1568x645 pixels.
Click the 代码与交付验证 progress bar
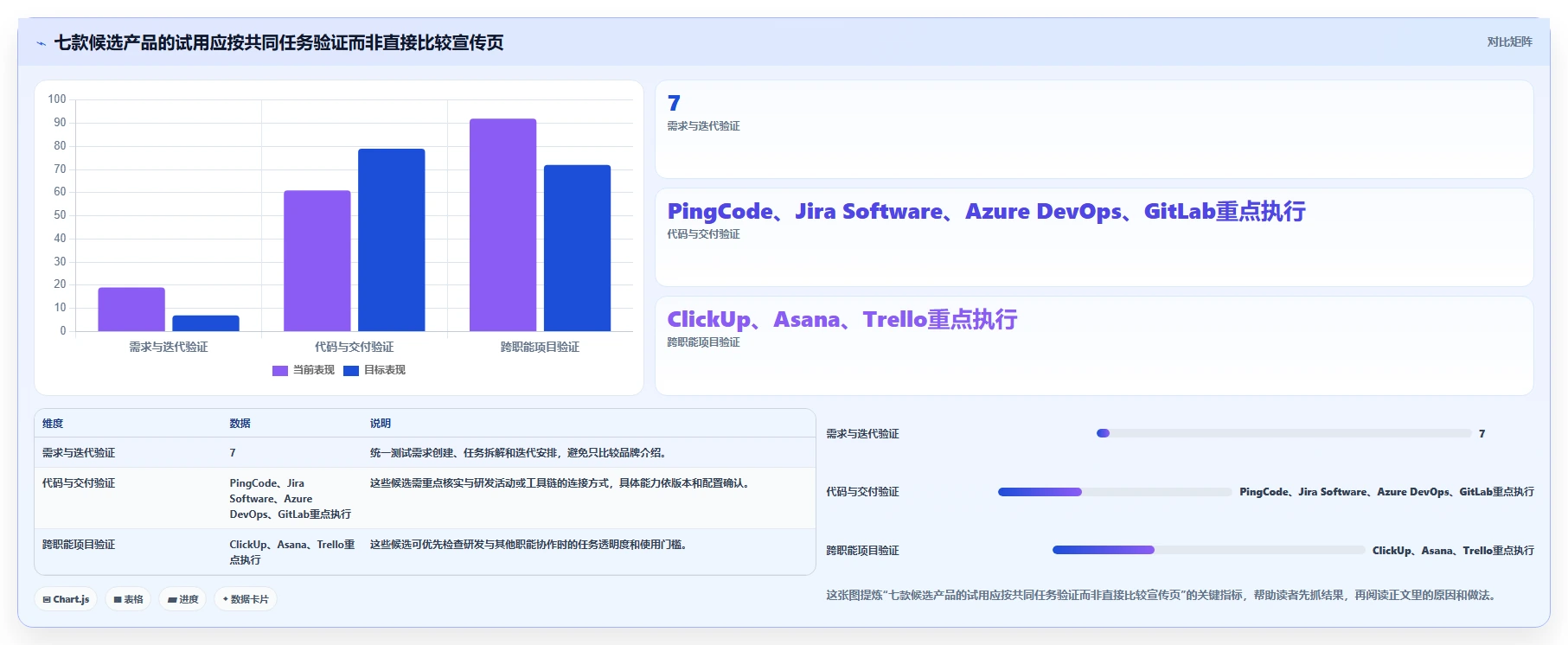point(1115,492)
